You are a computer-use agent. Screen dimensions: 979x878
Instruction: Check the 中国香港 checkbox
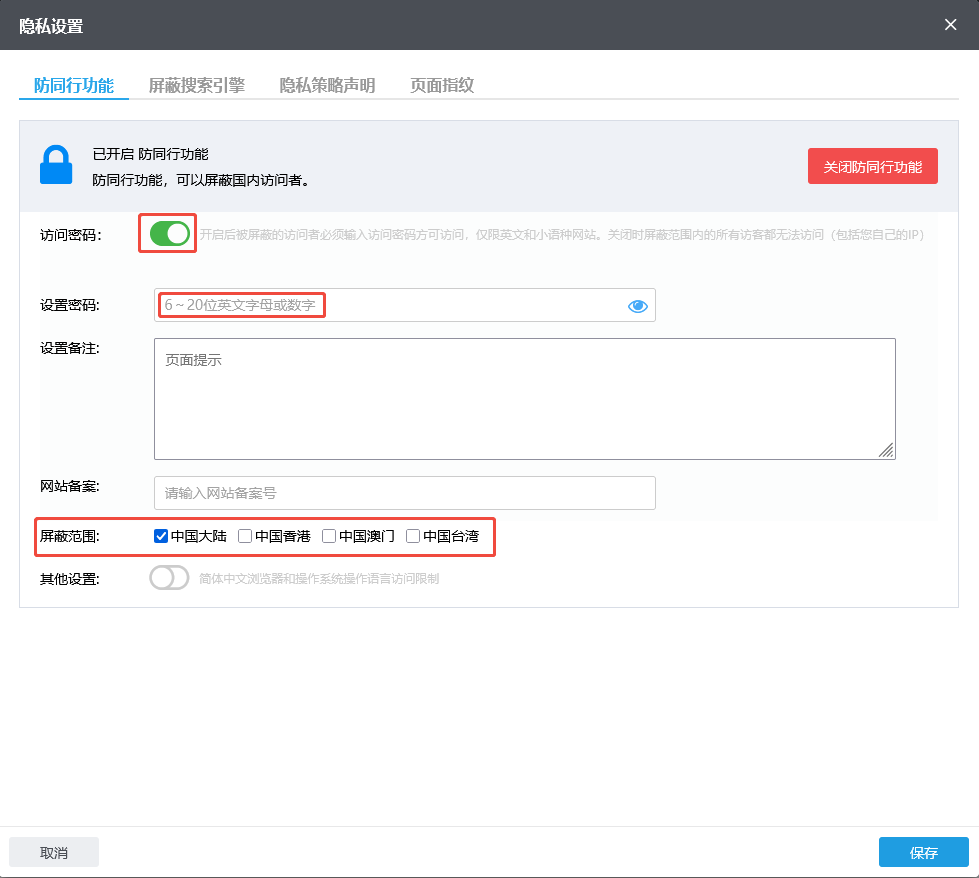pyautogui.click(x=244, y=535)
